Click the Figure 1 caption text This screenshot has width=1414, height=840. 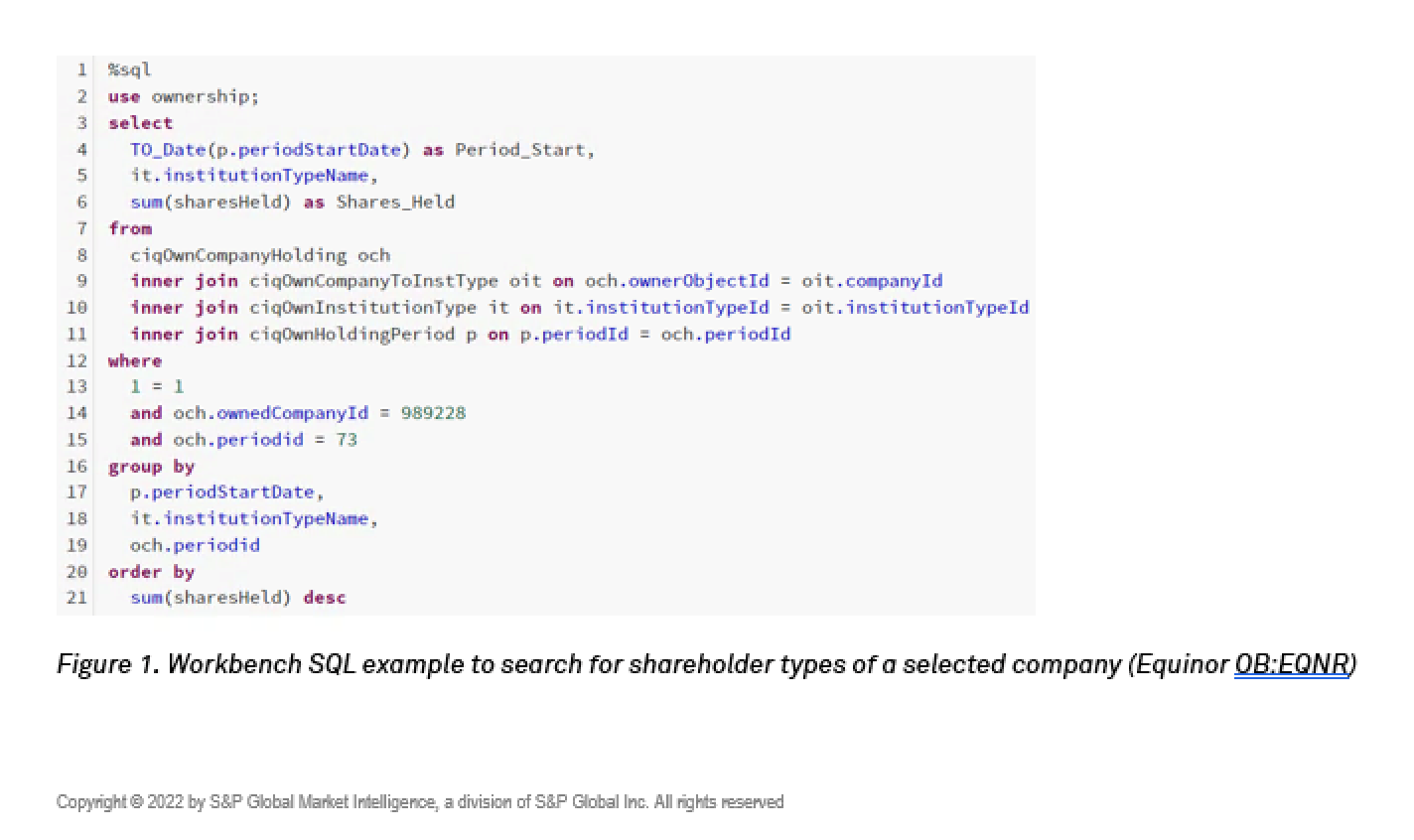(x=596, y=664)
